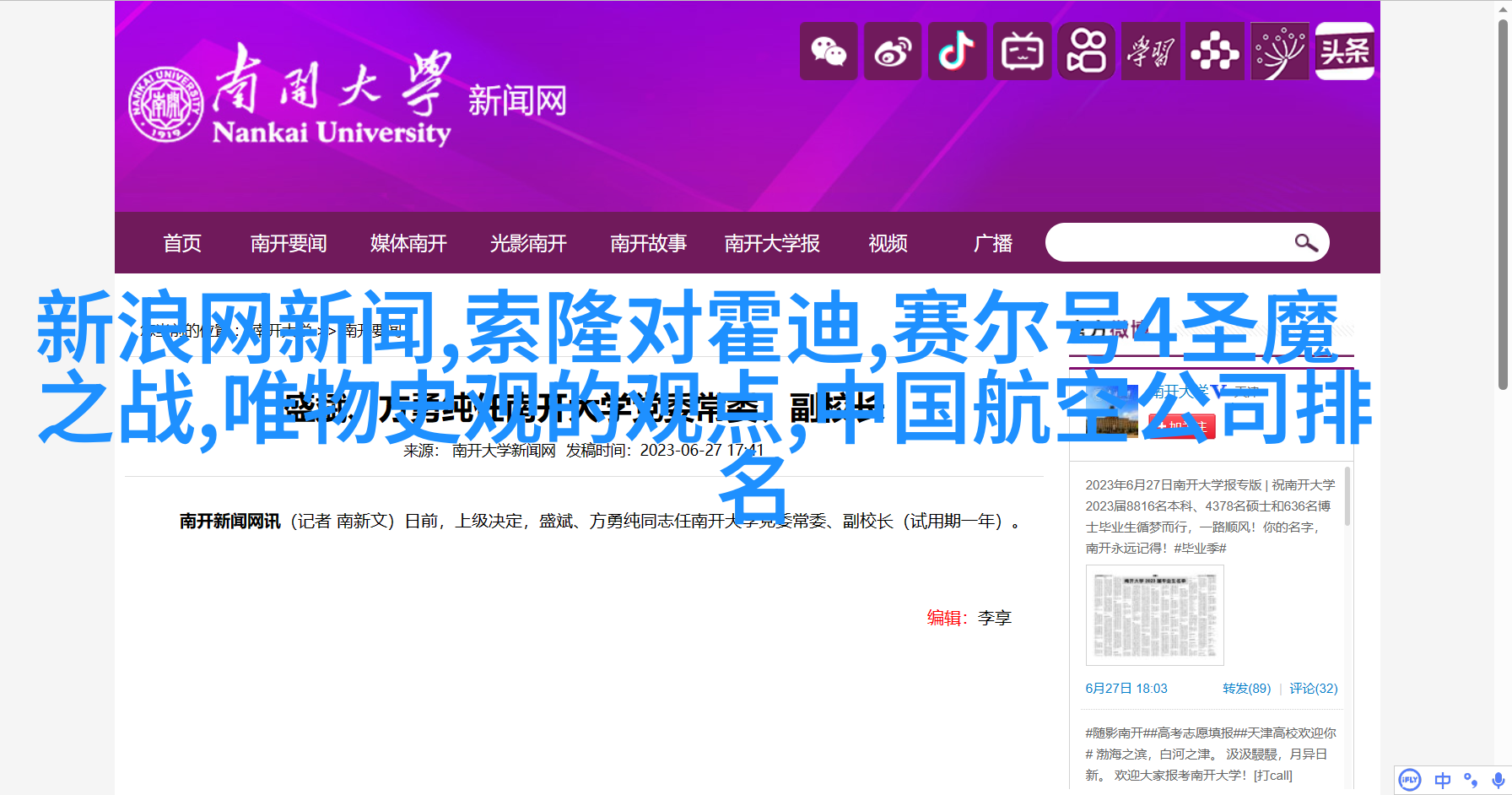
Task: Click the iFLY input method icon
Action: pyautogui.click(x=1410, y=780)
